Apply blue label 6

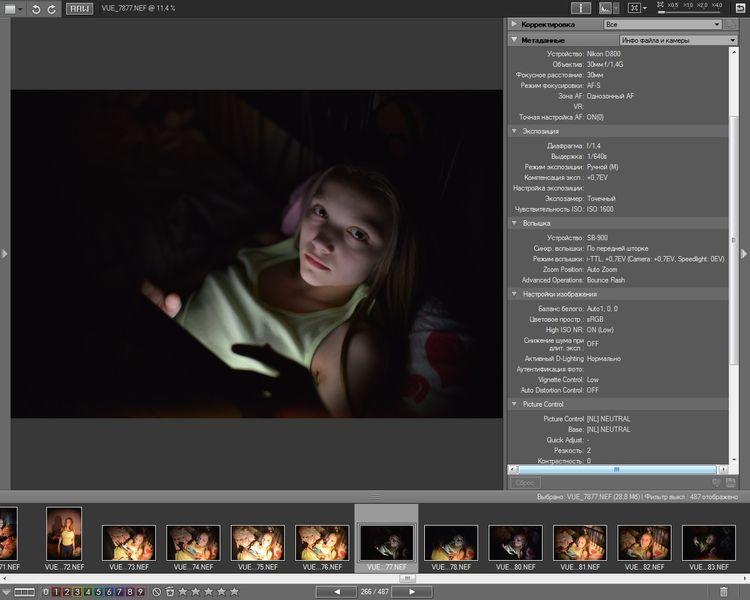point(109,592)
